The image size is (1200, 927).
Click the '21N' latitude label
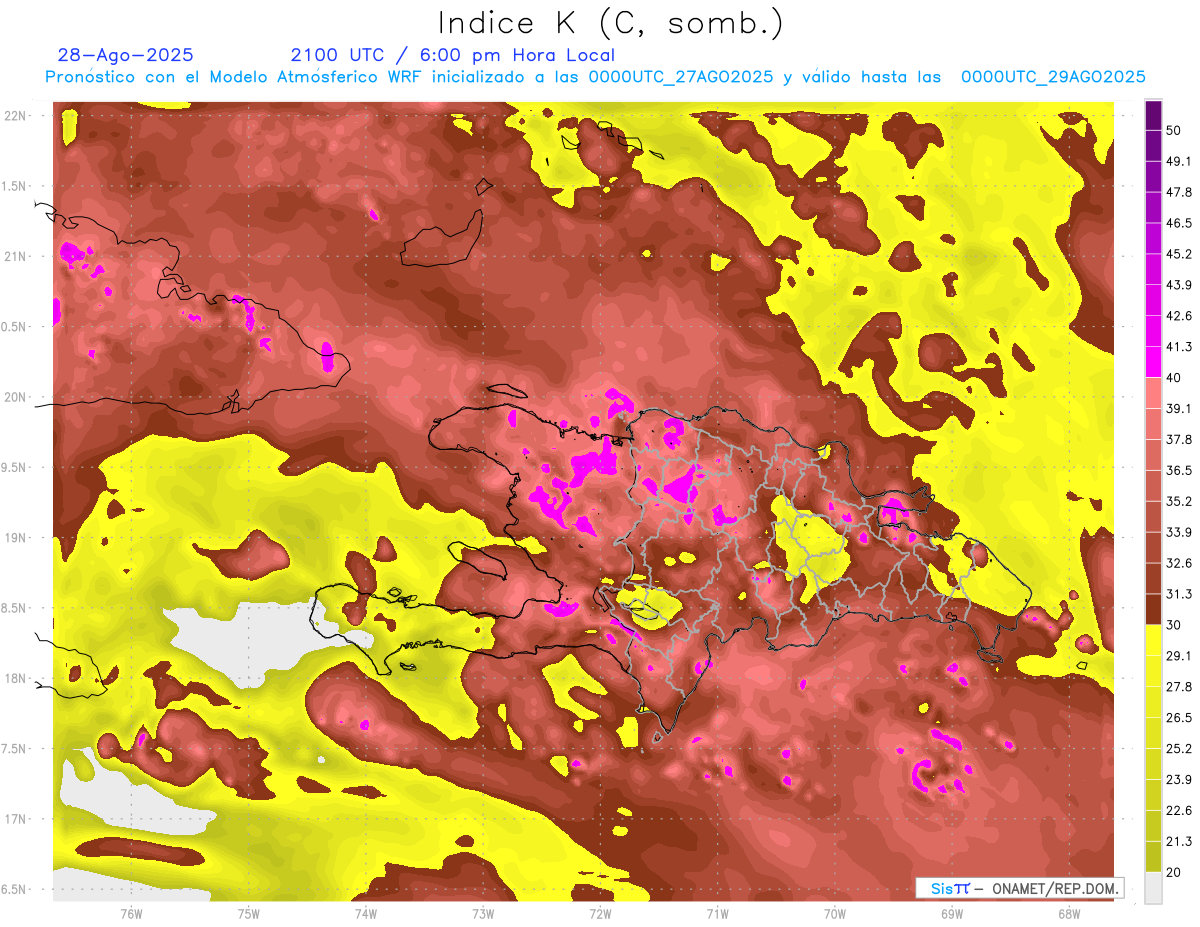click(17, 256)
